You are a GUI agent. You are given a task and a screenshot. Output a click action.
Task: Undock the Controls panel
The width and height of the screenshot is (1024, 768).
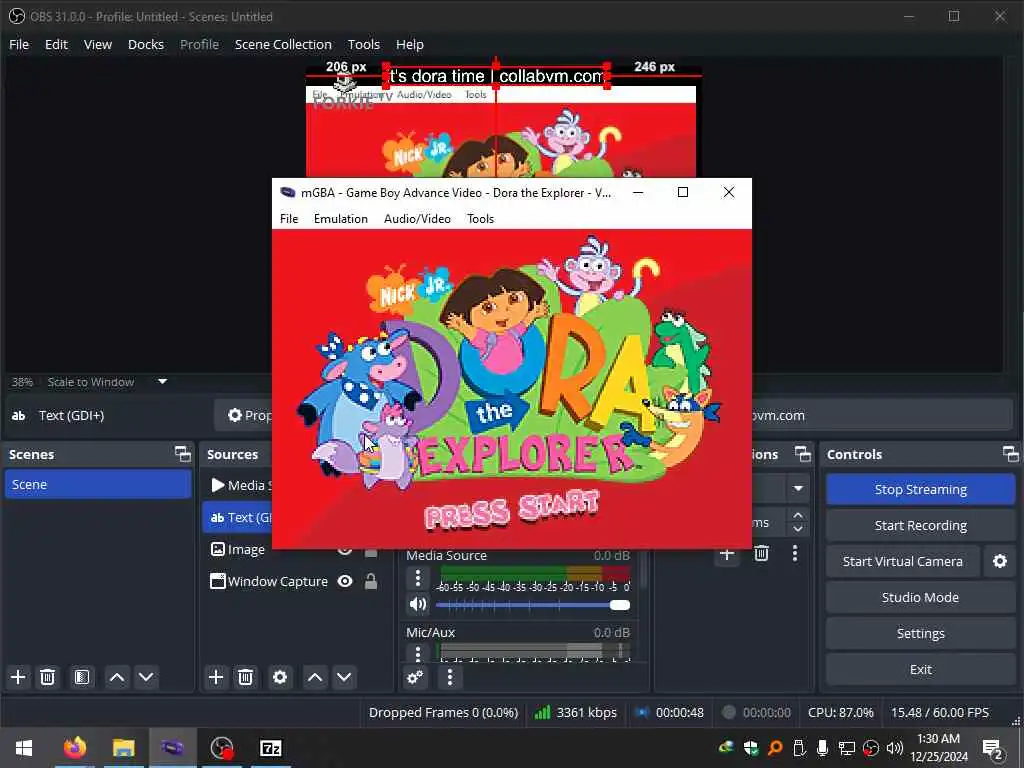click(1010, 454)
